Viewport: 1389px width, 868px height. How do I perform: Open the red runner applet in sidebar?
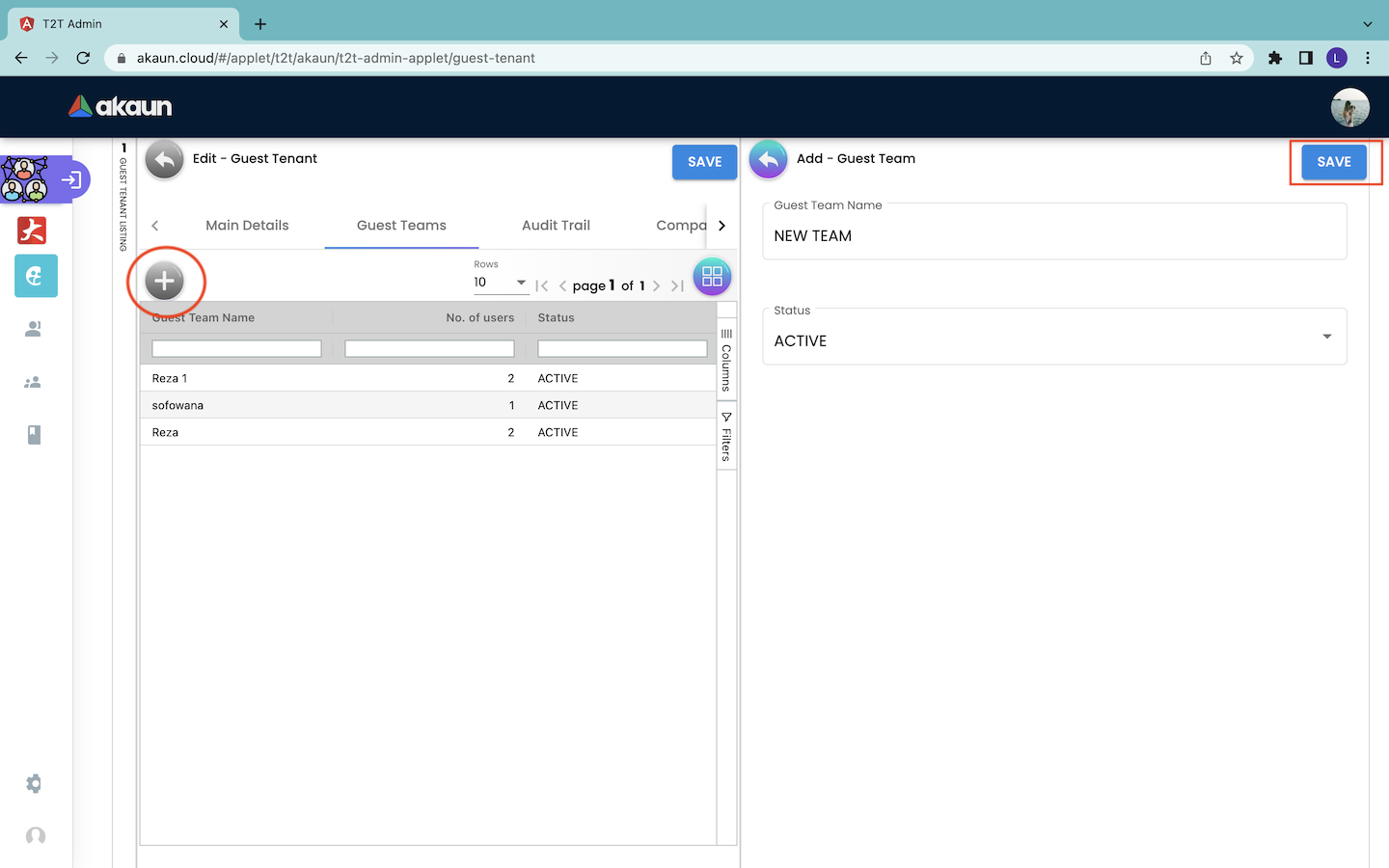33,231
